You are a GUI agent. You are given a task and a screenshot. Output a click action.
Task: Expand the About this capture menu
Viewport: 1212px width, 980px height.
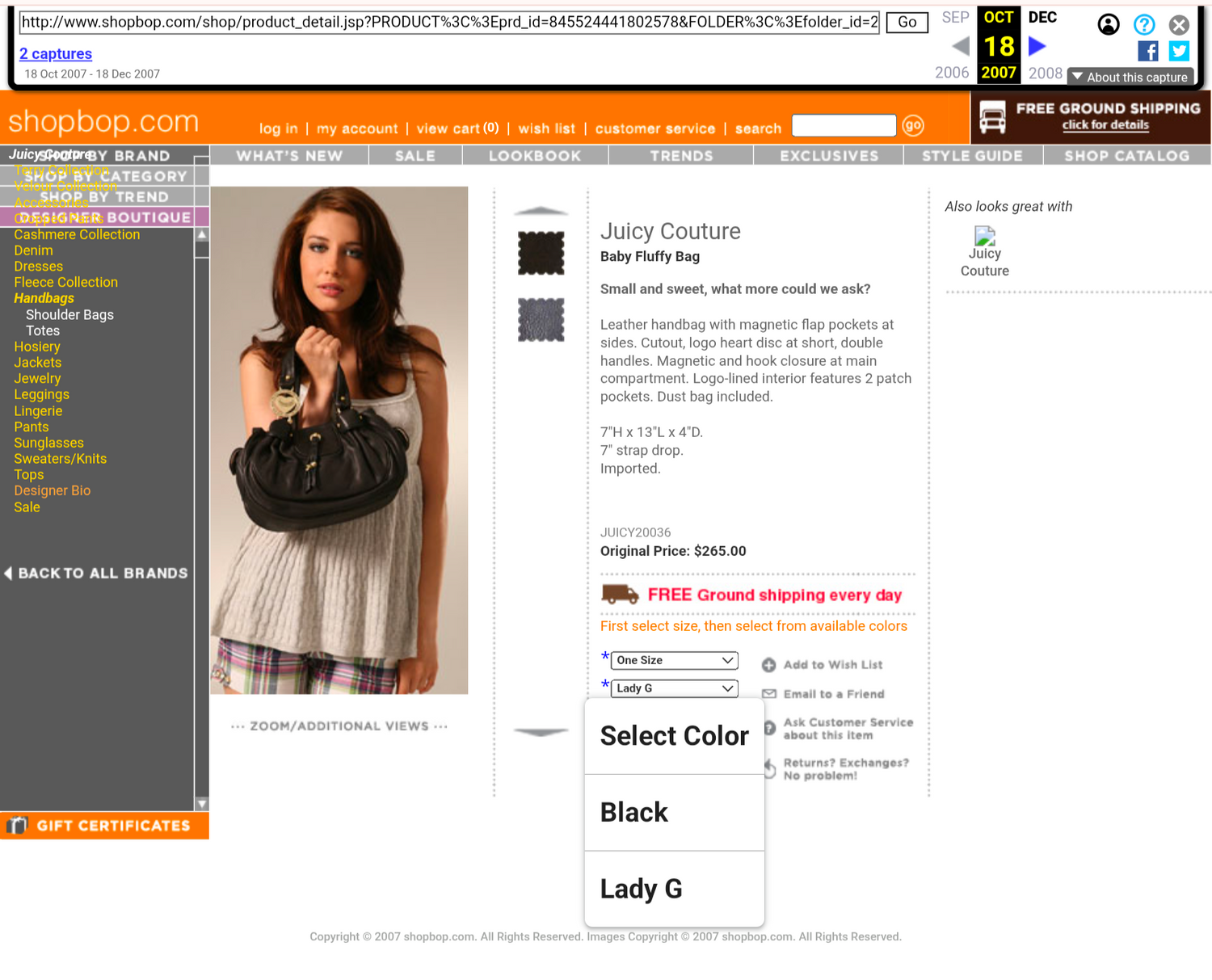(1130, 77)
